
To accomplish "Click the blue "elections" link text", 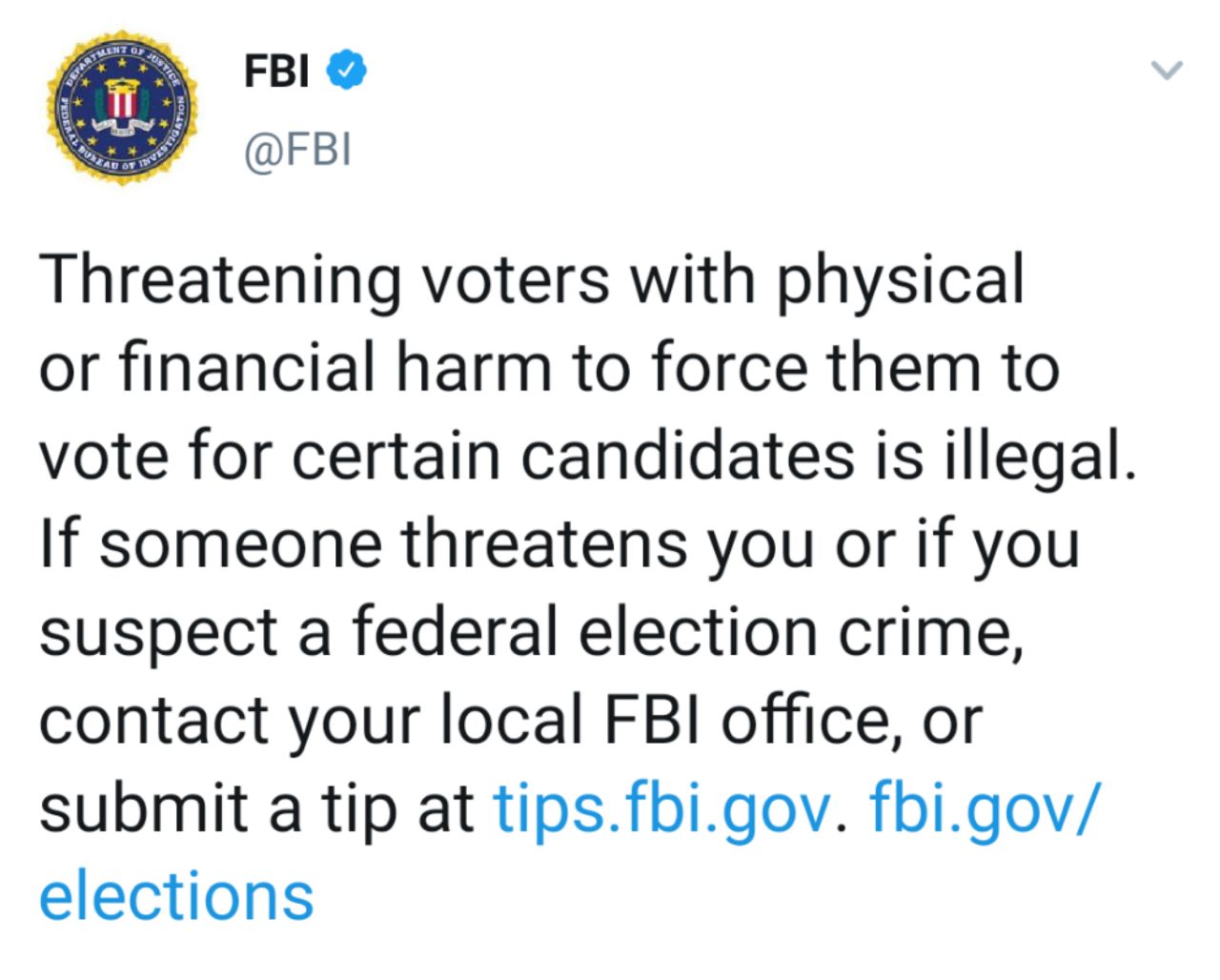I will (176, 896).
